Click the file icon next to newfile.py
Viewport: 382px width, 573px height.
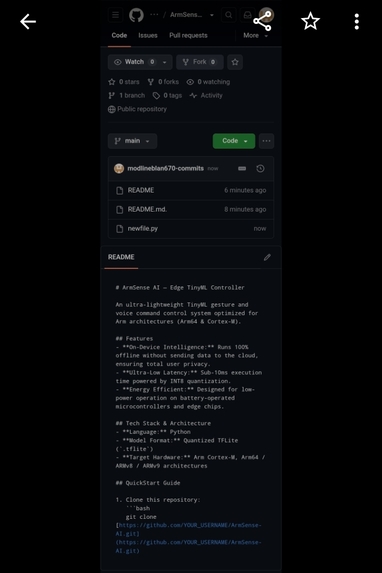pos(120,229)
